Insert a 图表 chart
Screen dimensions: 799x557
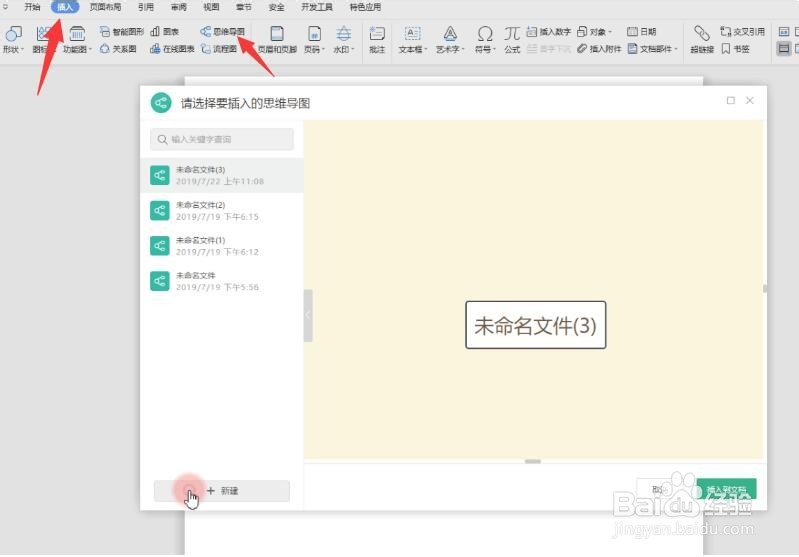[x=165, y=32]
